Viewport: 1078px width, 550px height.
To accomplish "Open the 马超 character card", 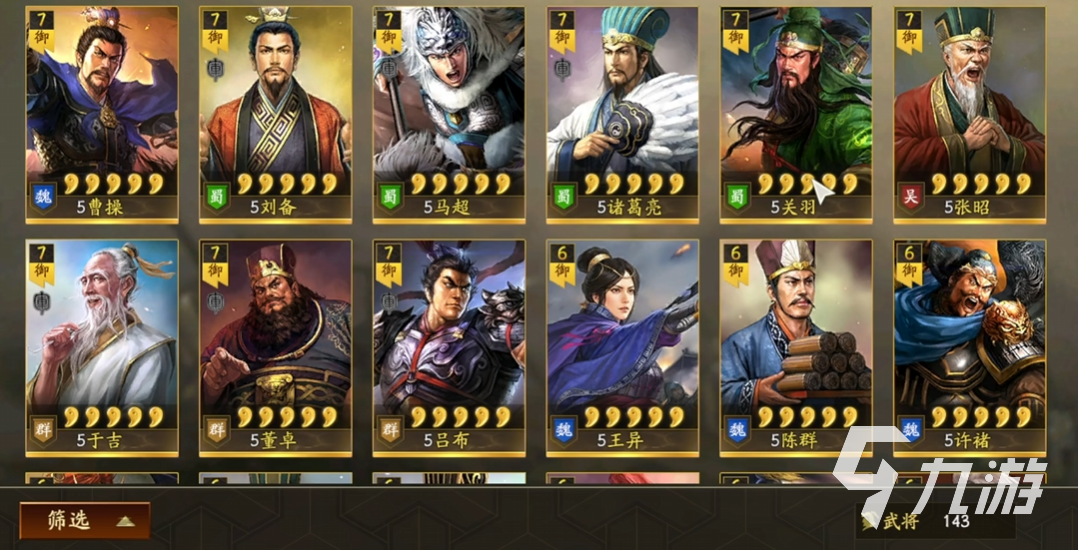I will 449,115.
